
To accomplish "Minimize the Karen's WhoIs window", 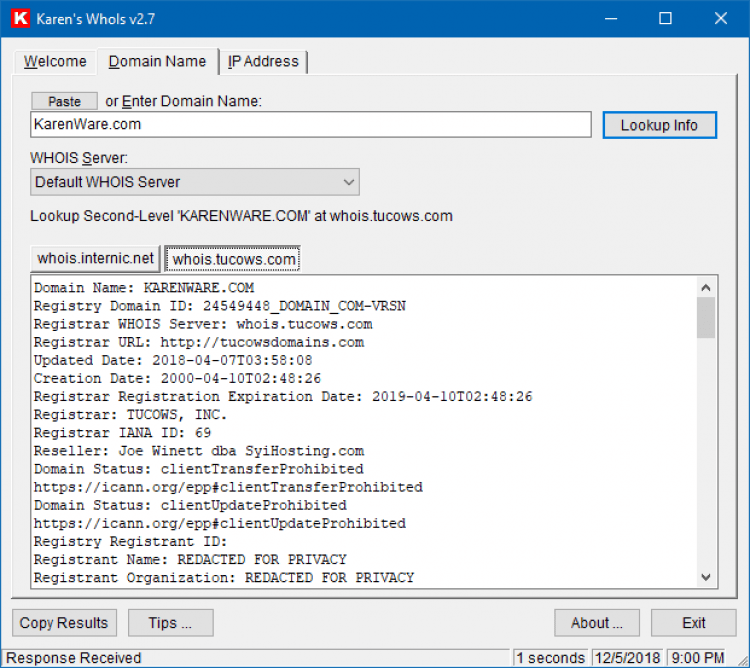I will (611, 19).
